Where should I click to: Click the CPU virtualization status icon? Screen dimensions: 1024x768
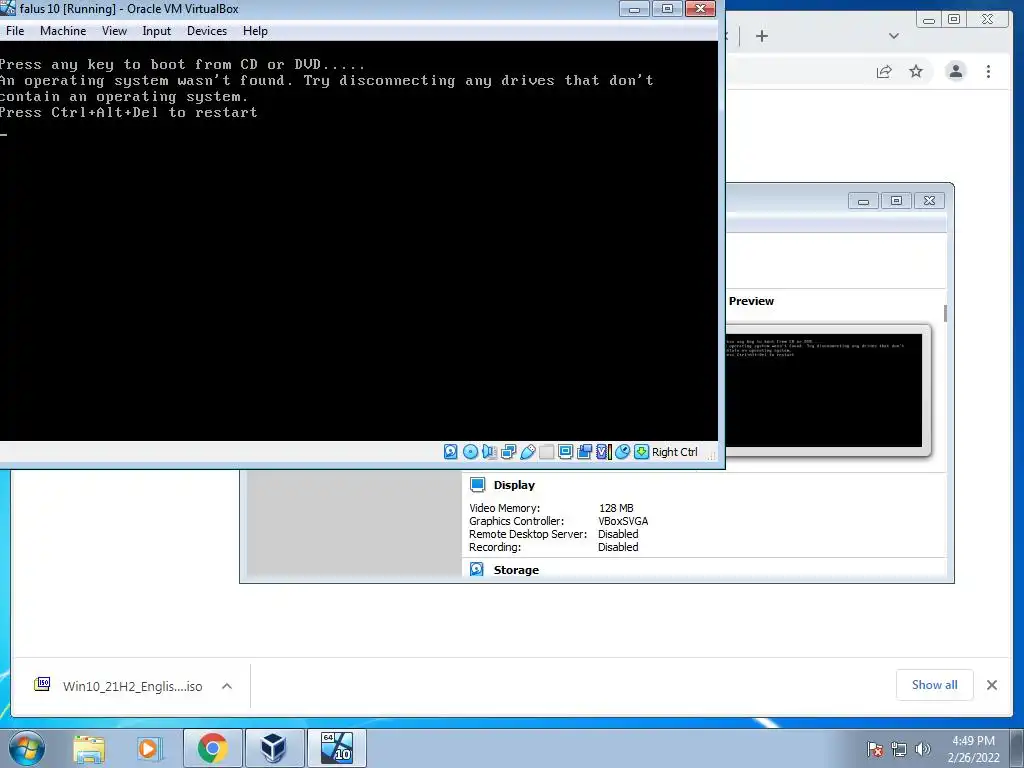pyautogui.click(x=603, y=452)
